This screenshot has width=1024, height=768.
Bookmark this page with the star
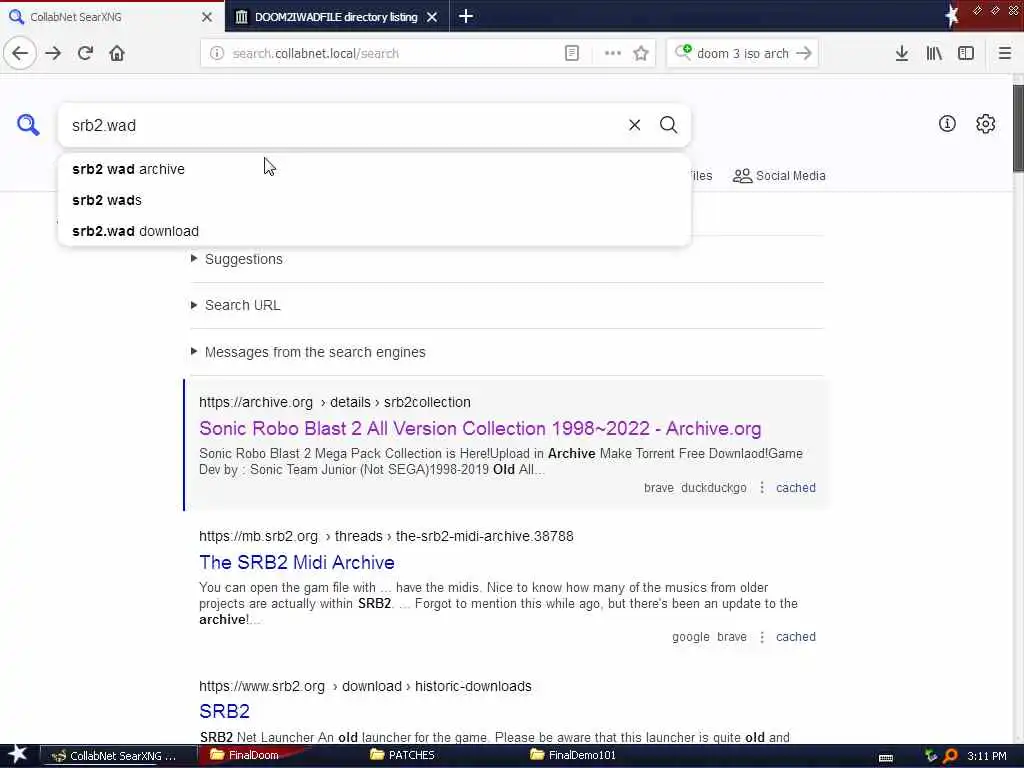641,54
